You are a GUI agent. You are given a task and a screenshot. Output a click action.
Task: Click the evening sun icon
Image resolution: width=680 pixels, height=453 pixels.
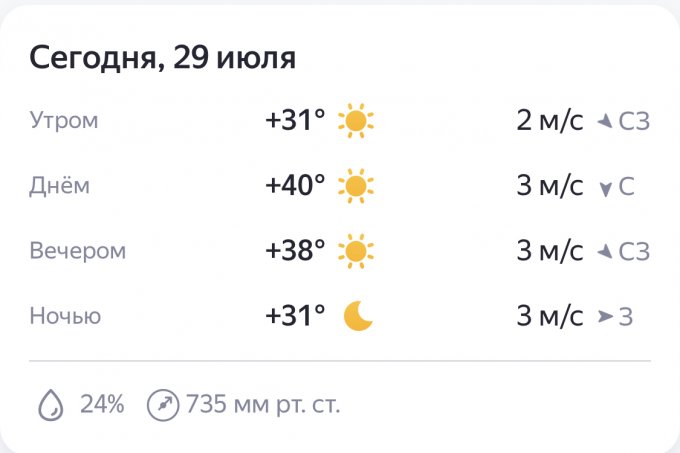(355, 251)
